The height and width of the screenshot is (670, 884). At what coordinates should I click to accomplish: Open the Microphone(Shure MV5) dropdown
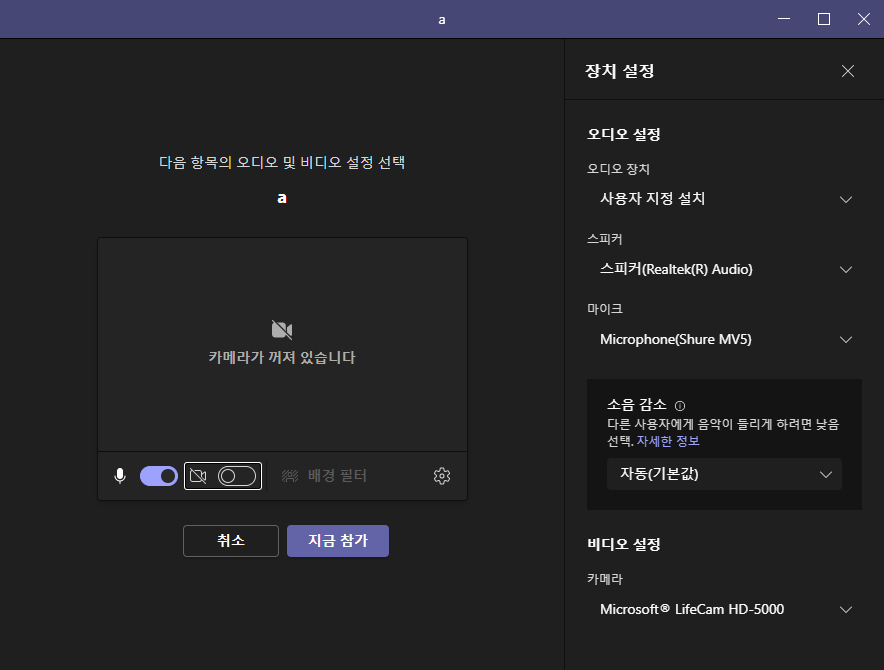[725, 340]
